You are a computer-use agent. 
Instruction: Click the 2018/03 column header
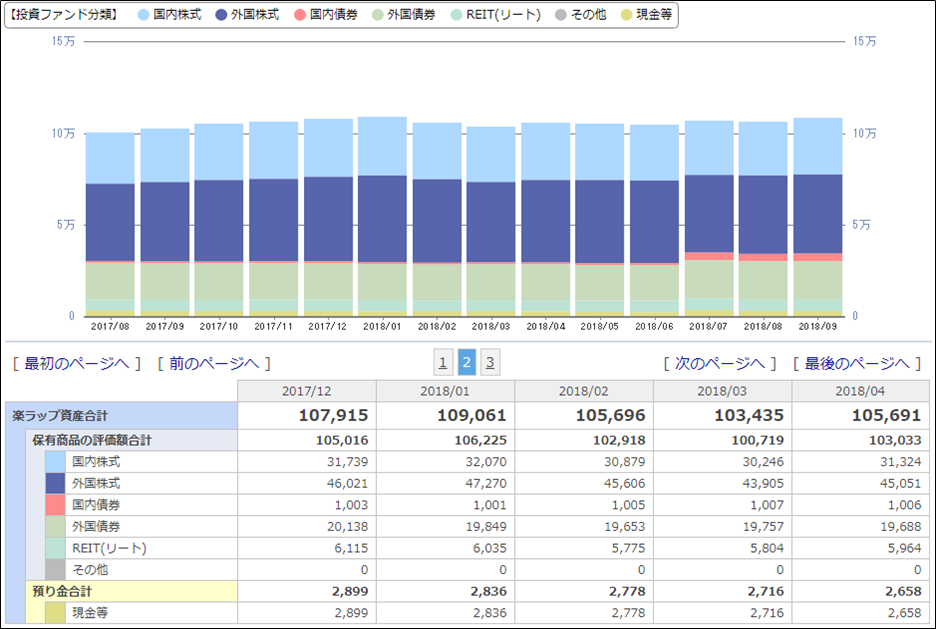click(722, 391)
